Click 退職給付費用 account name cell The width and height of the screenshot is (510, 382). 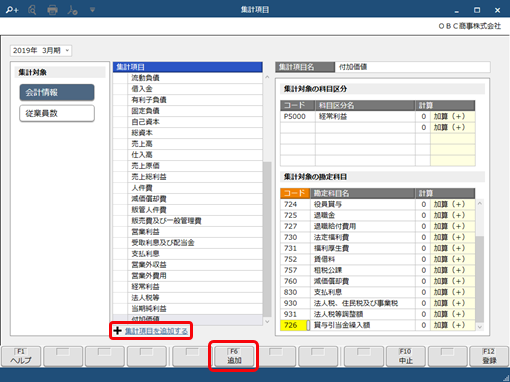(363, 226)
